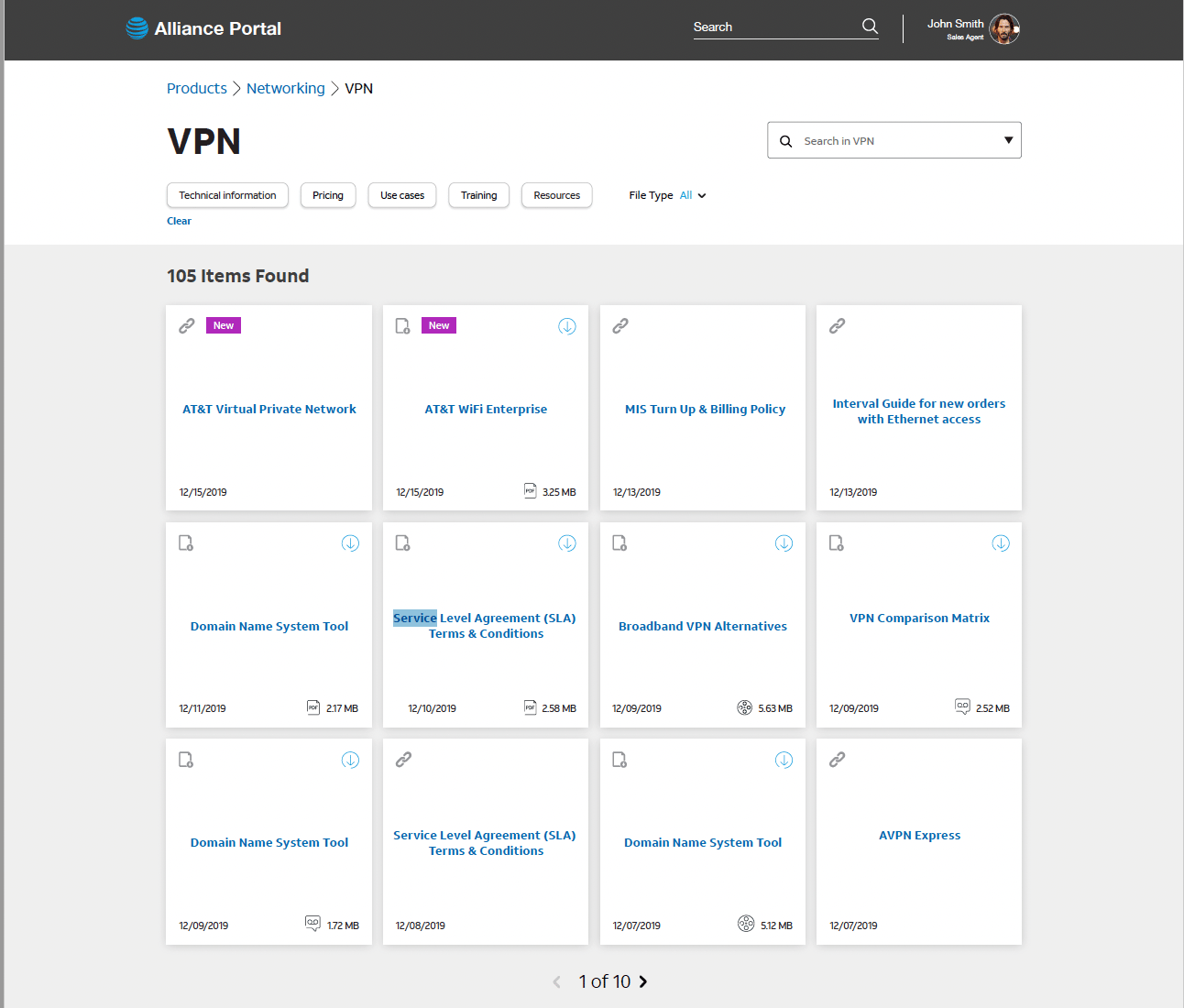
Task: Click the "105 Items Found" text
Action: tap(238, 276)
